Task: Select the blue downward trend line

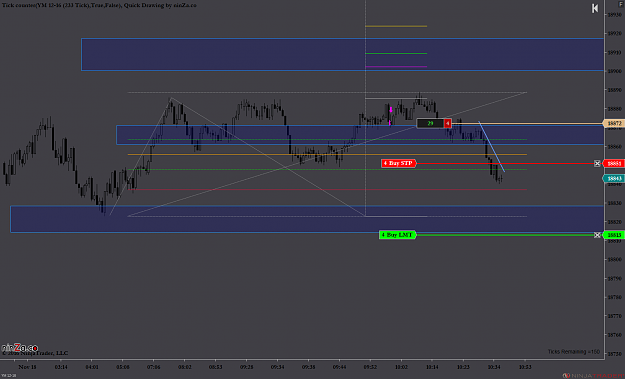Action: pyautogui.click(x=492, y=147)
